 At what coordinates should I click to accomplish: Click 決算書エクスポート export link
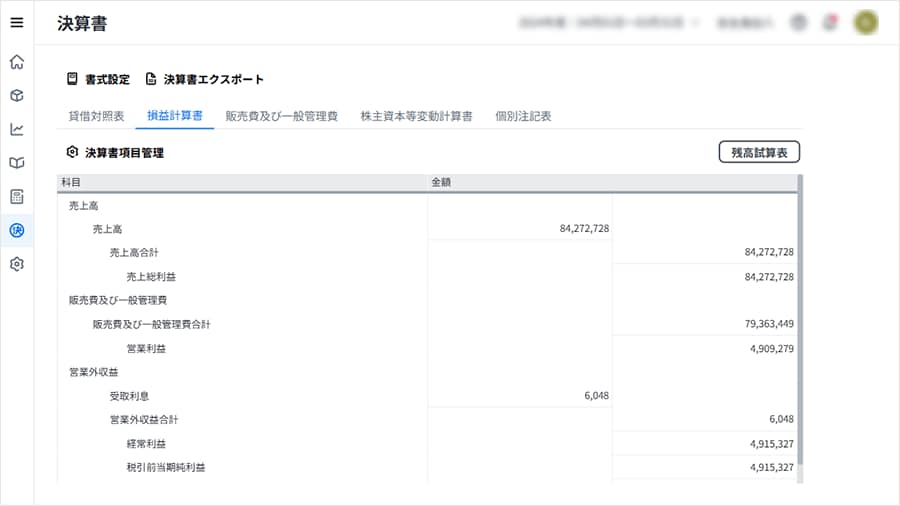click(x=205, y=79)
